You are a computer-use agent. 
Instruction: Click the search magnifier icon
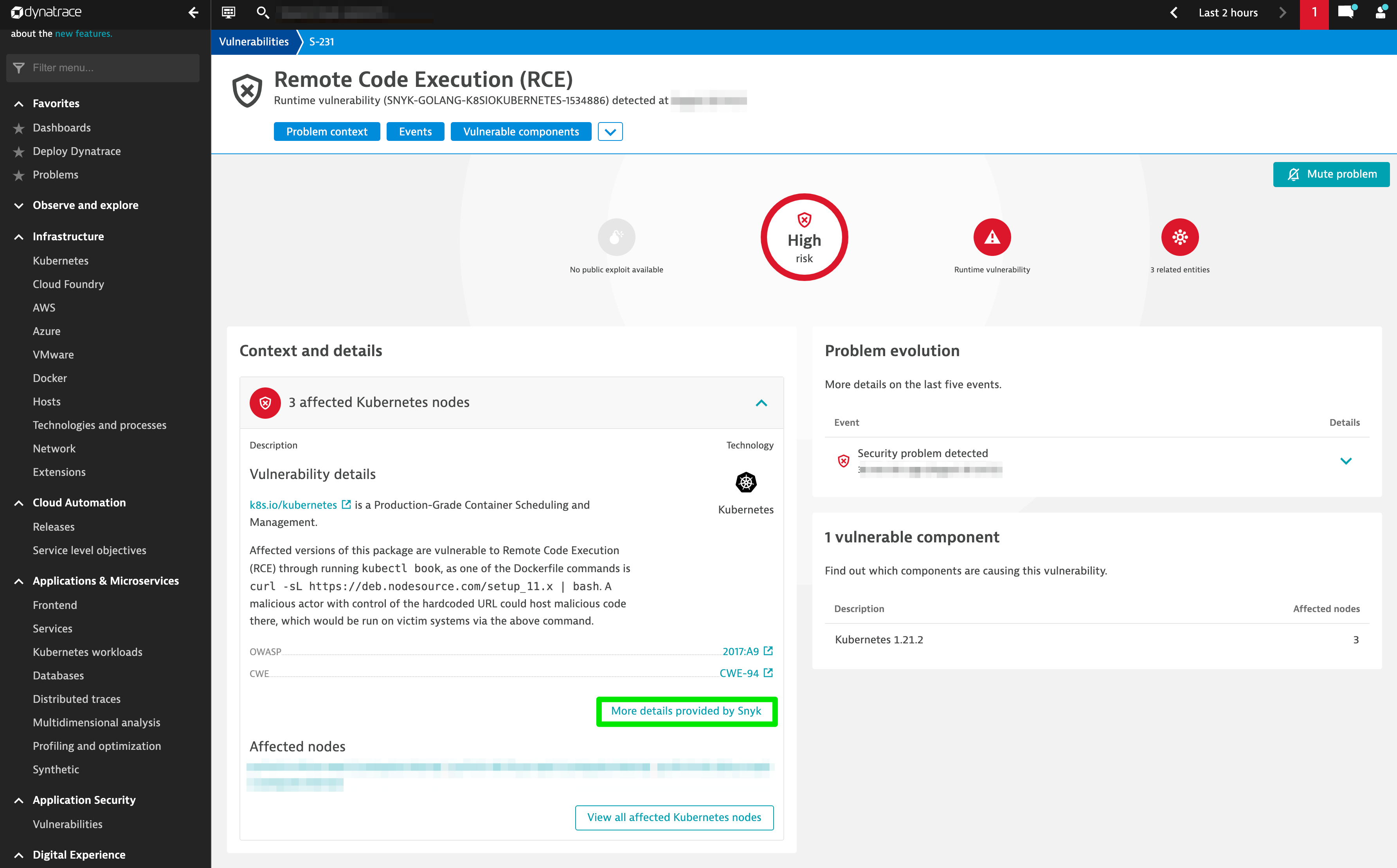[262, 12]
